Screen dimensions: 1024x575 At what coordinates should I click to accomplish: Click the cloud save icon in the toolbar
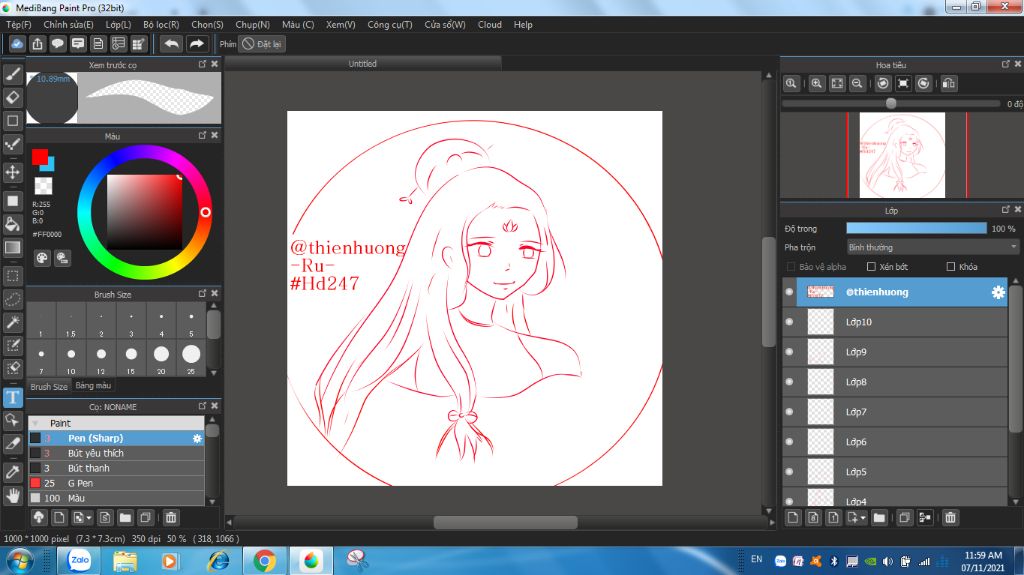(17, 44)
